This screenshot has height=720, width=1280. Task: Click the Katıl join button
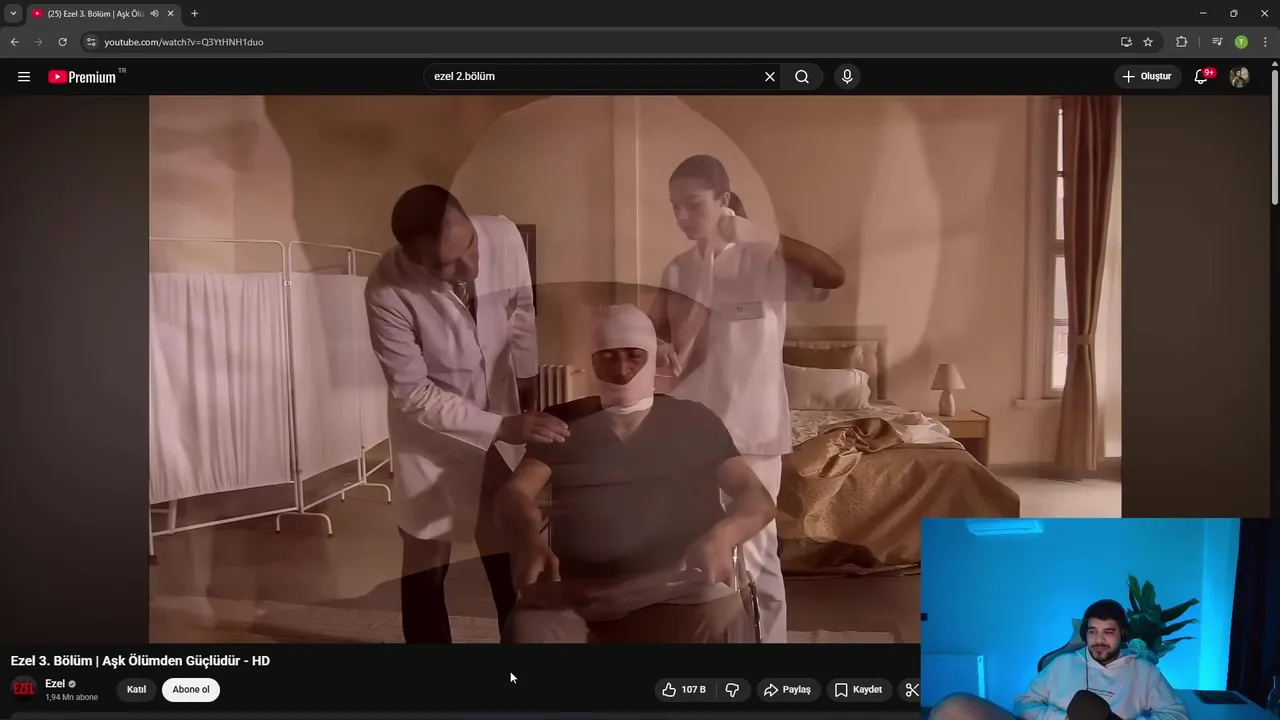(x=136, y=690)
